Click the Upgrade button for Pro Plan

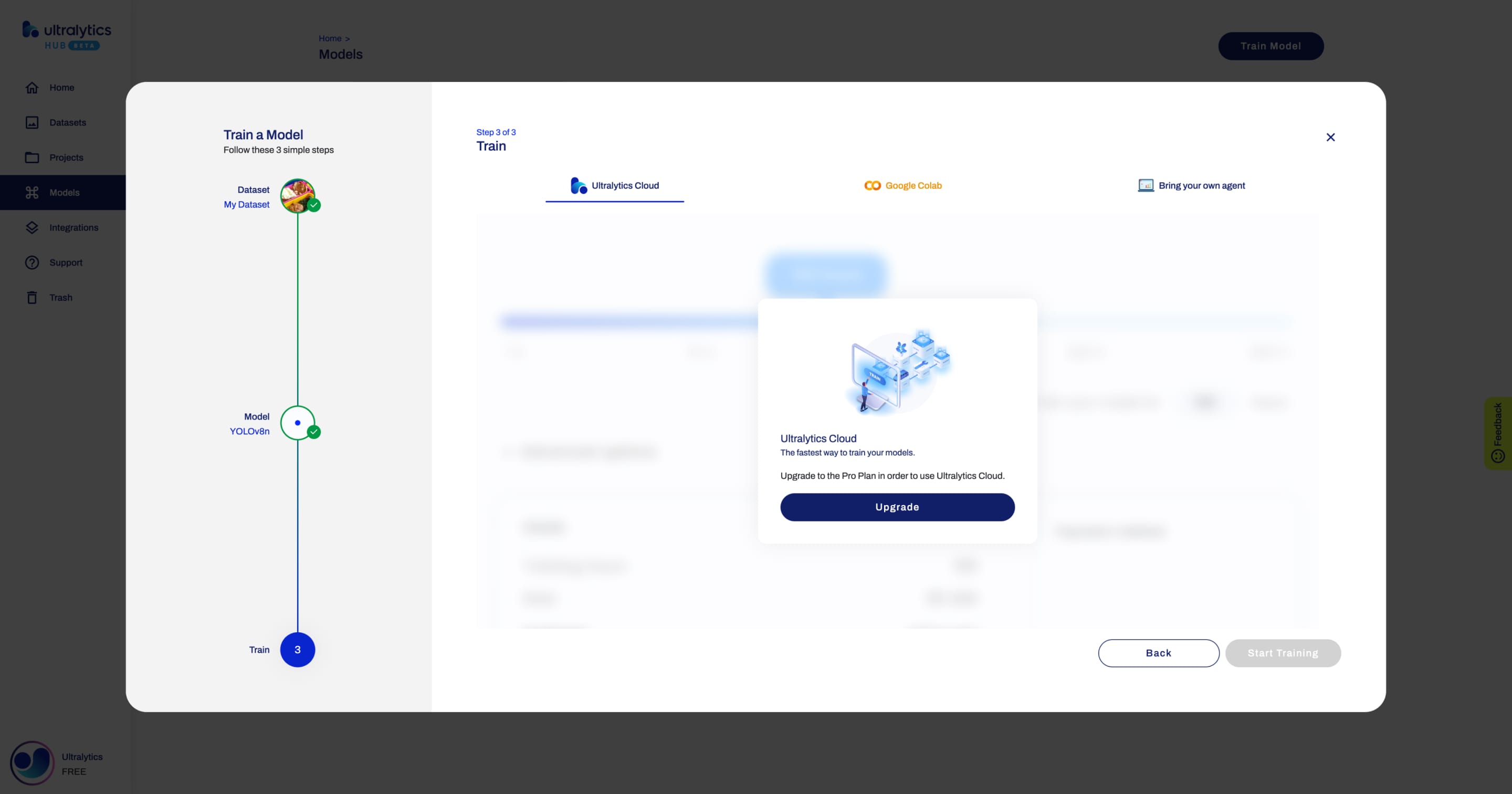click(897, 507)
